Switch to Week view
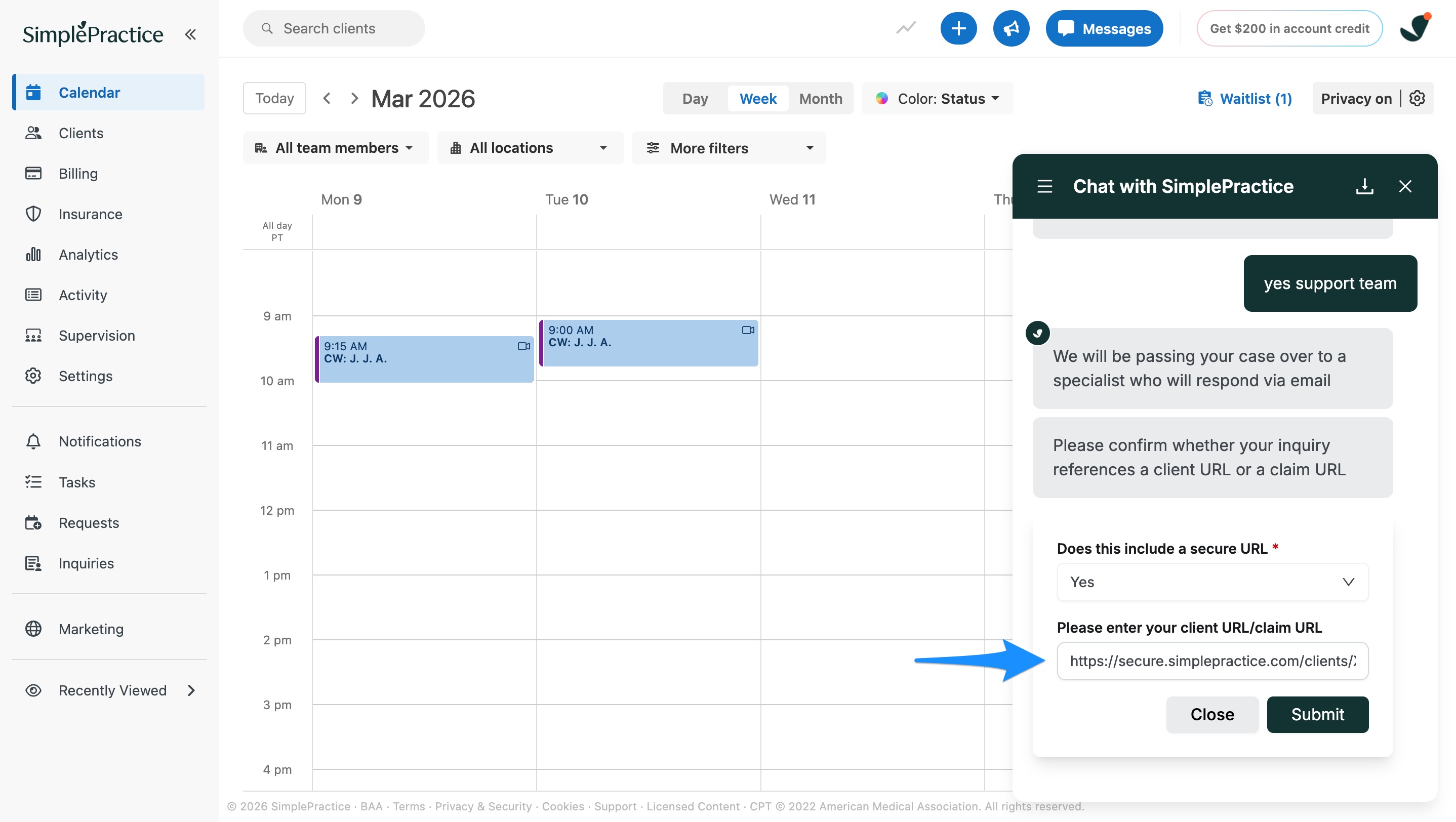The width and height of the screenshot is (1456, 822). 758,98
